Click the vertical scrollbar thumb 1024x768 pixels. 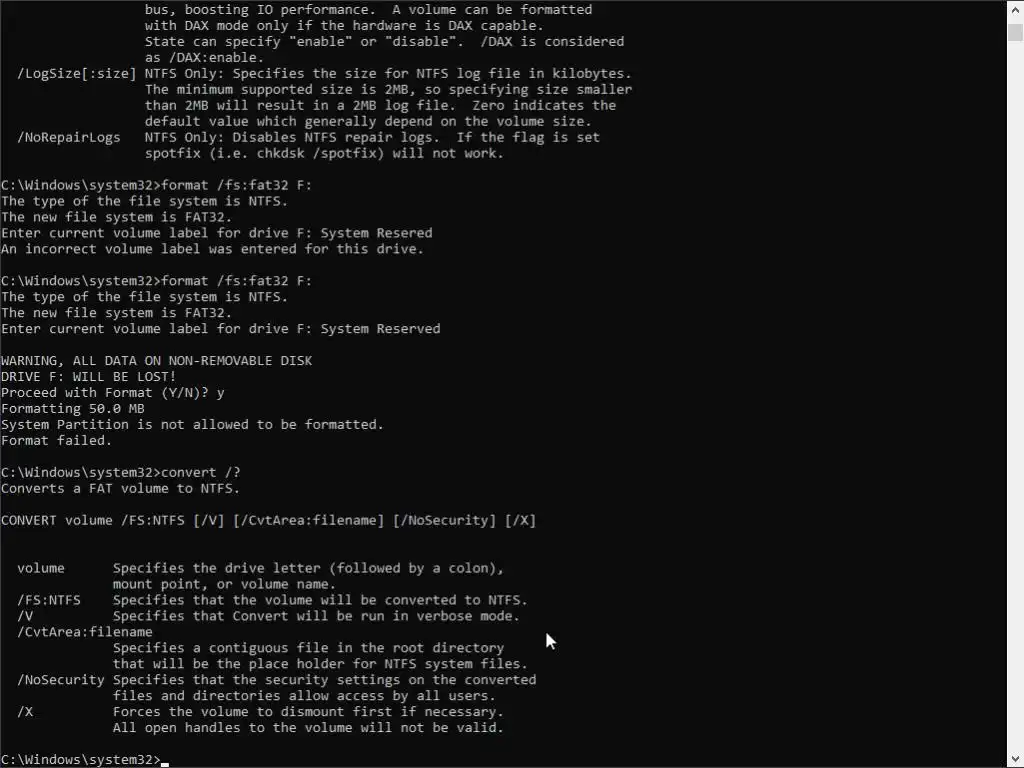pyautogui.click(x=1016, y=33)
